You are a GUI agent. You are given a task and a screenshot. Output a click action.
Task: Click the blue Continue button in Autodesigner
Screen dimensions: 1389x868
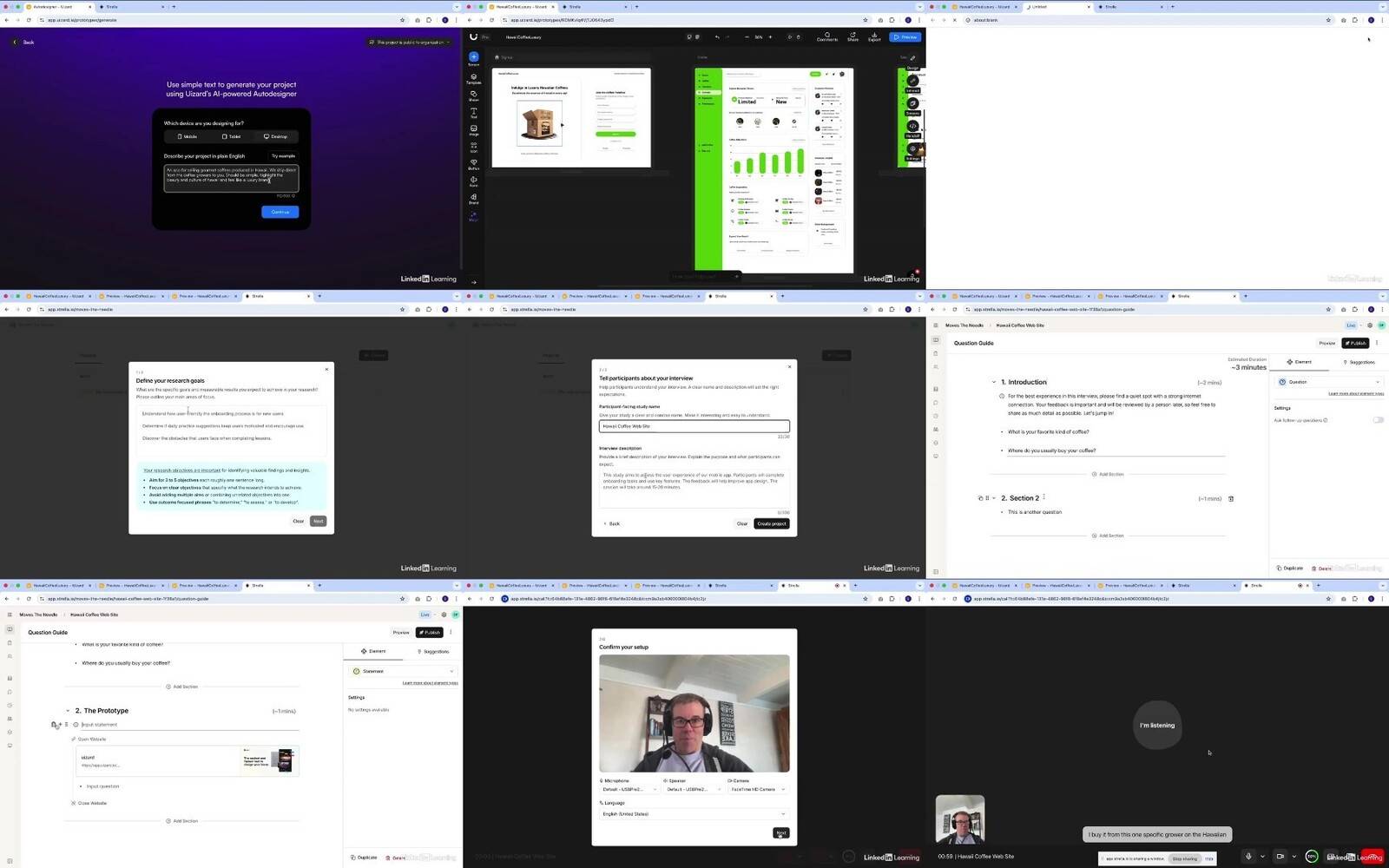pos(280,212)
